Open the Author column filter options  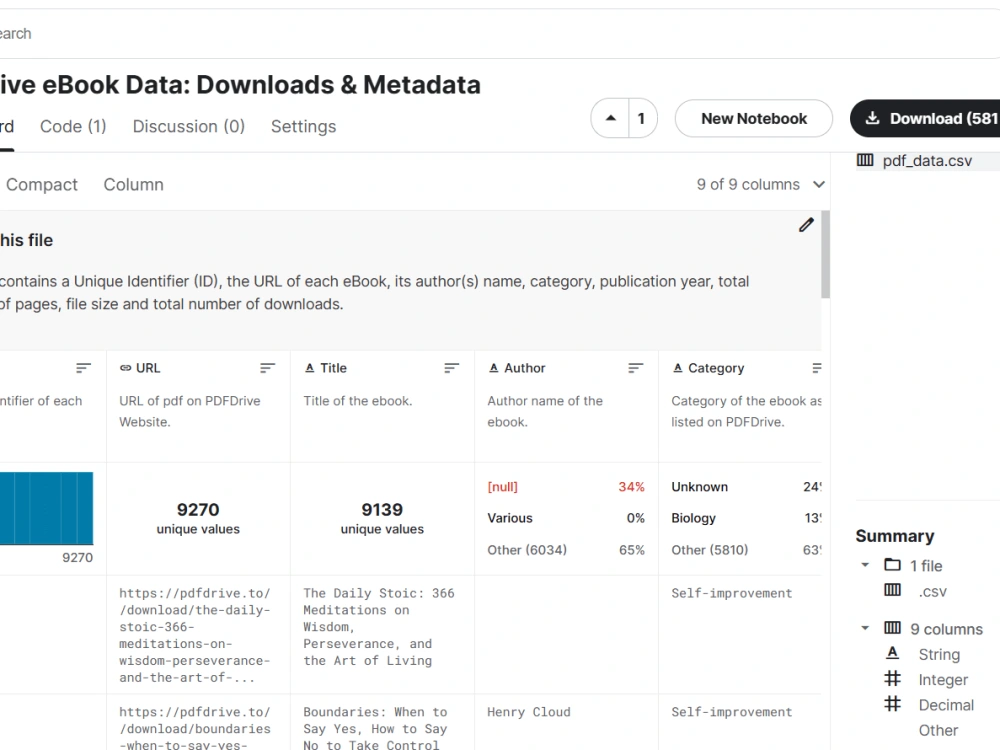click(636, 368)
